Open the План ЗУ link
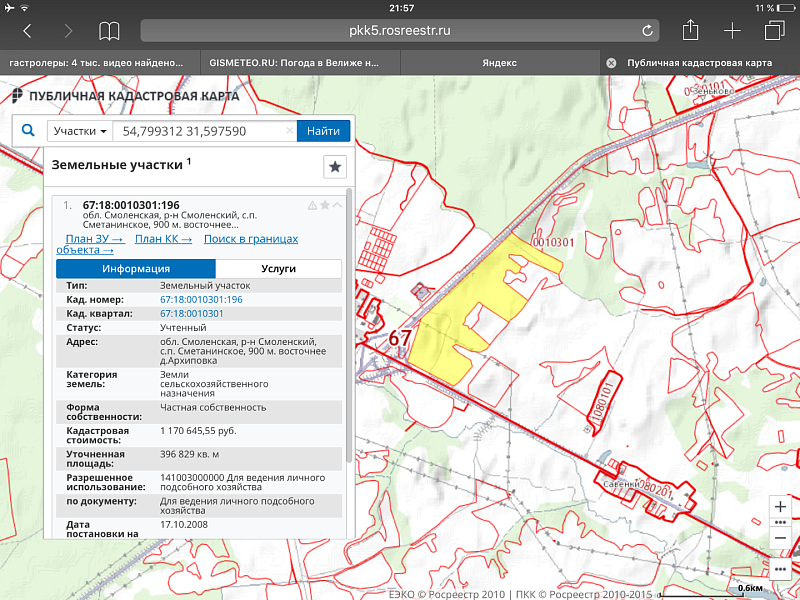 coord(94,239)
